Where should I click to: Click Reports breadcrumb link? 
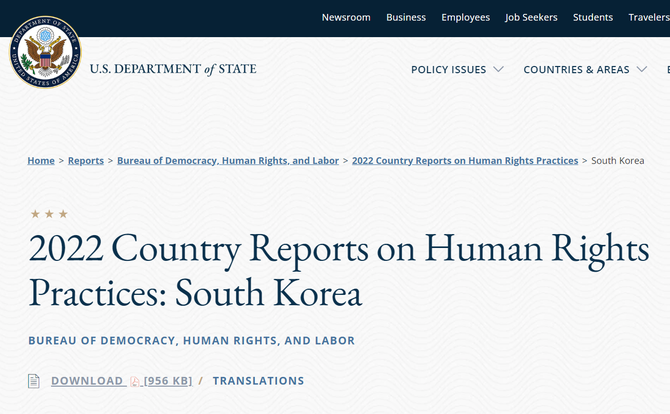[x=85, y=161]
